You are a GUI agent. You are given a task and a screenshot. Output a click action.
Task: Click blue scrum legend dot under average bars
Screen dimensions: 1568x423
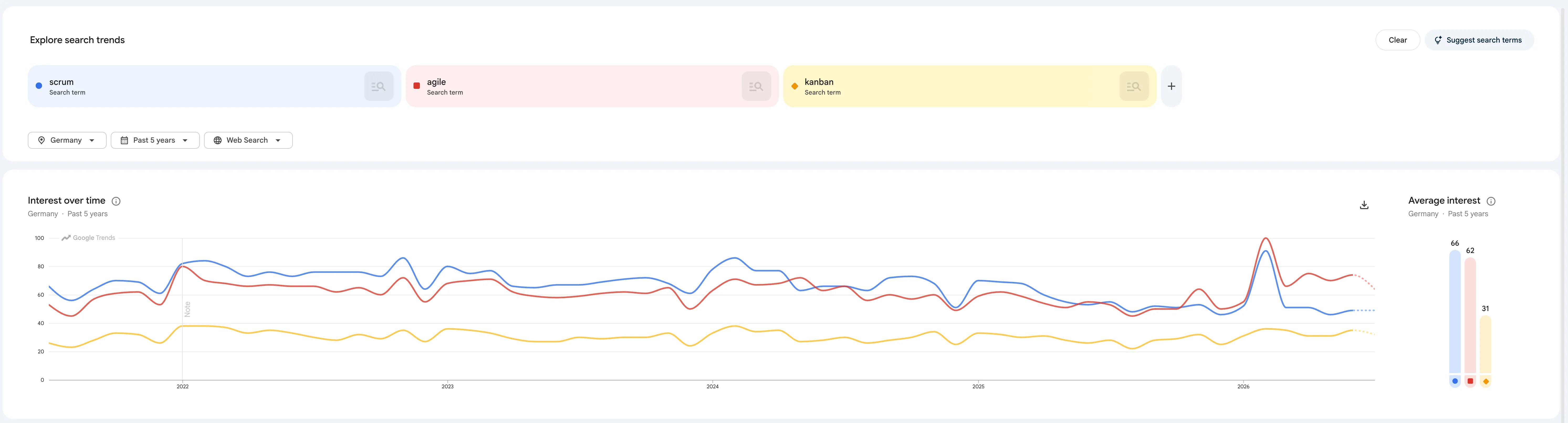1455,381
